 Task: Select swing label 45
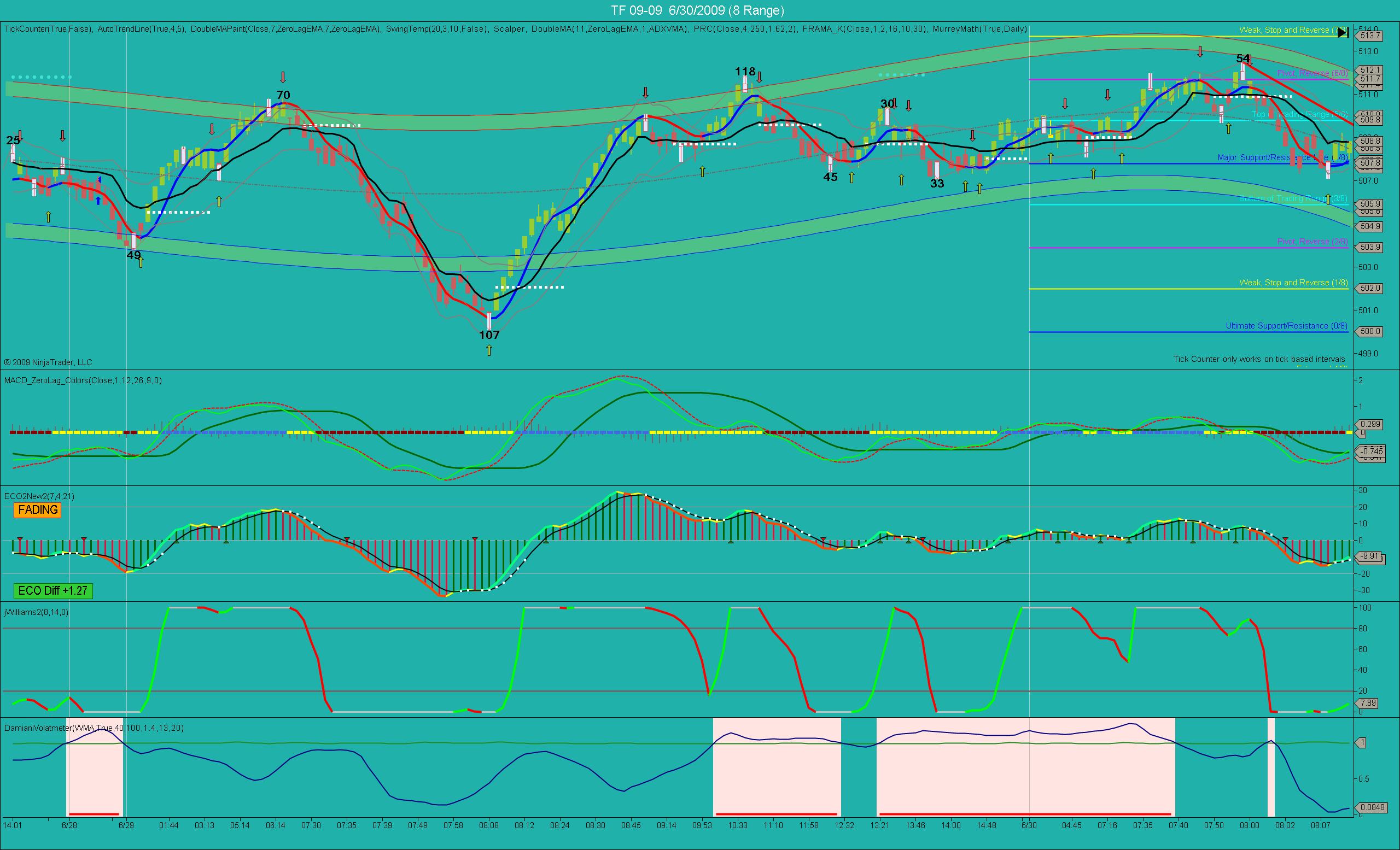tap(831, 177)
